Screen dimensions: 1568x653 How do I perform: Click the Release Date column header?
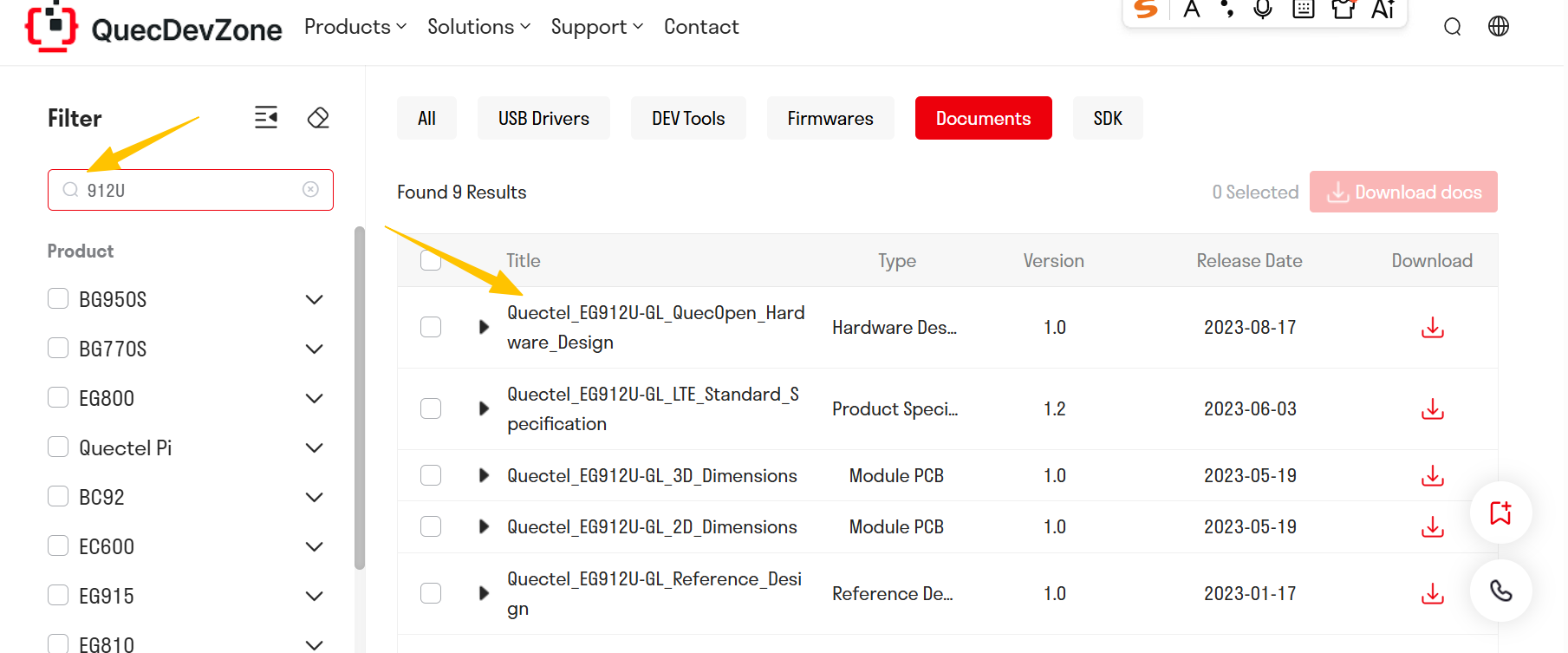(1250, 260)
